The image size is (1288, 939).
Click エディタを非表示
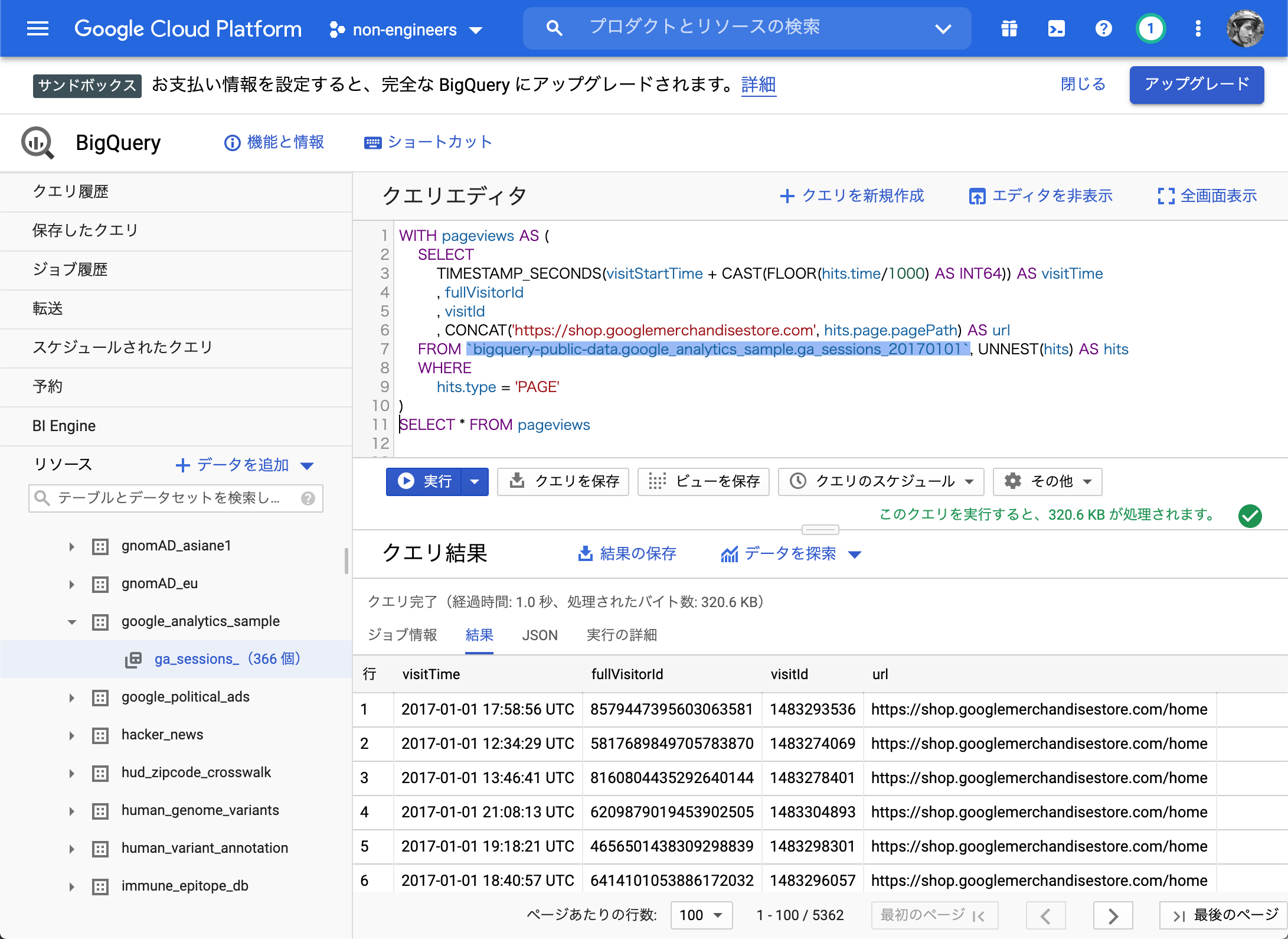pyautogui.click(x=1041, y=196)
